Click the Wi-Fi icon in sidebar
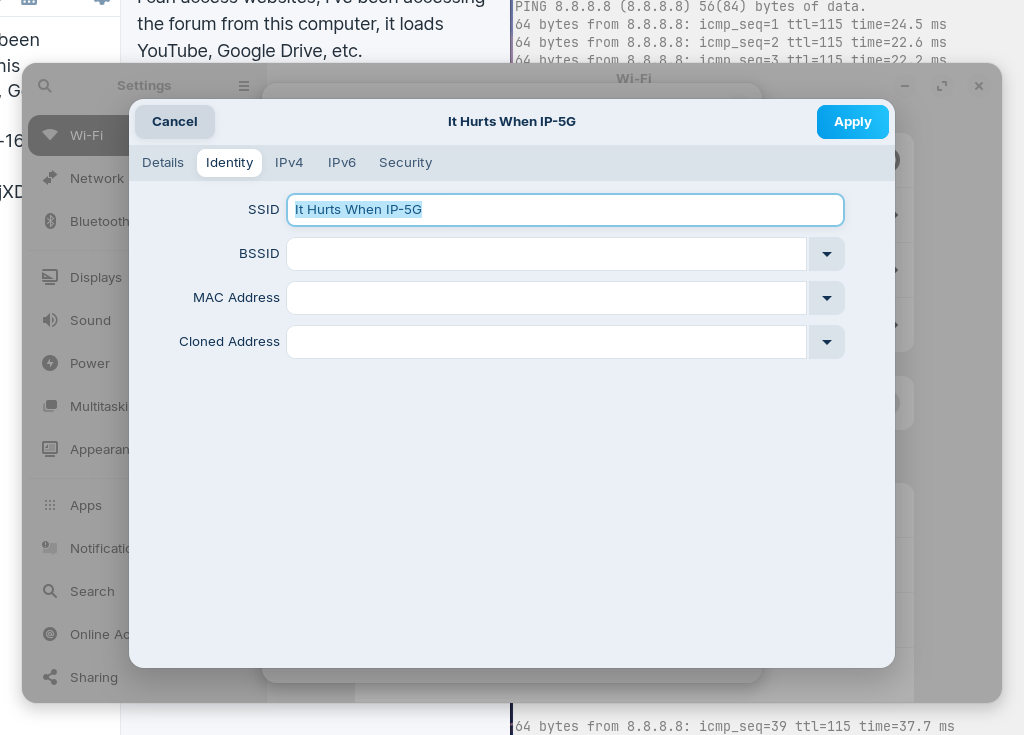 [50, 135]
